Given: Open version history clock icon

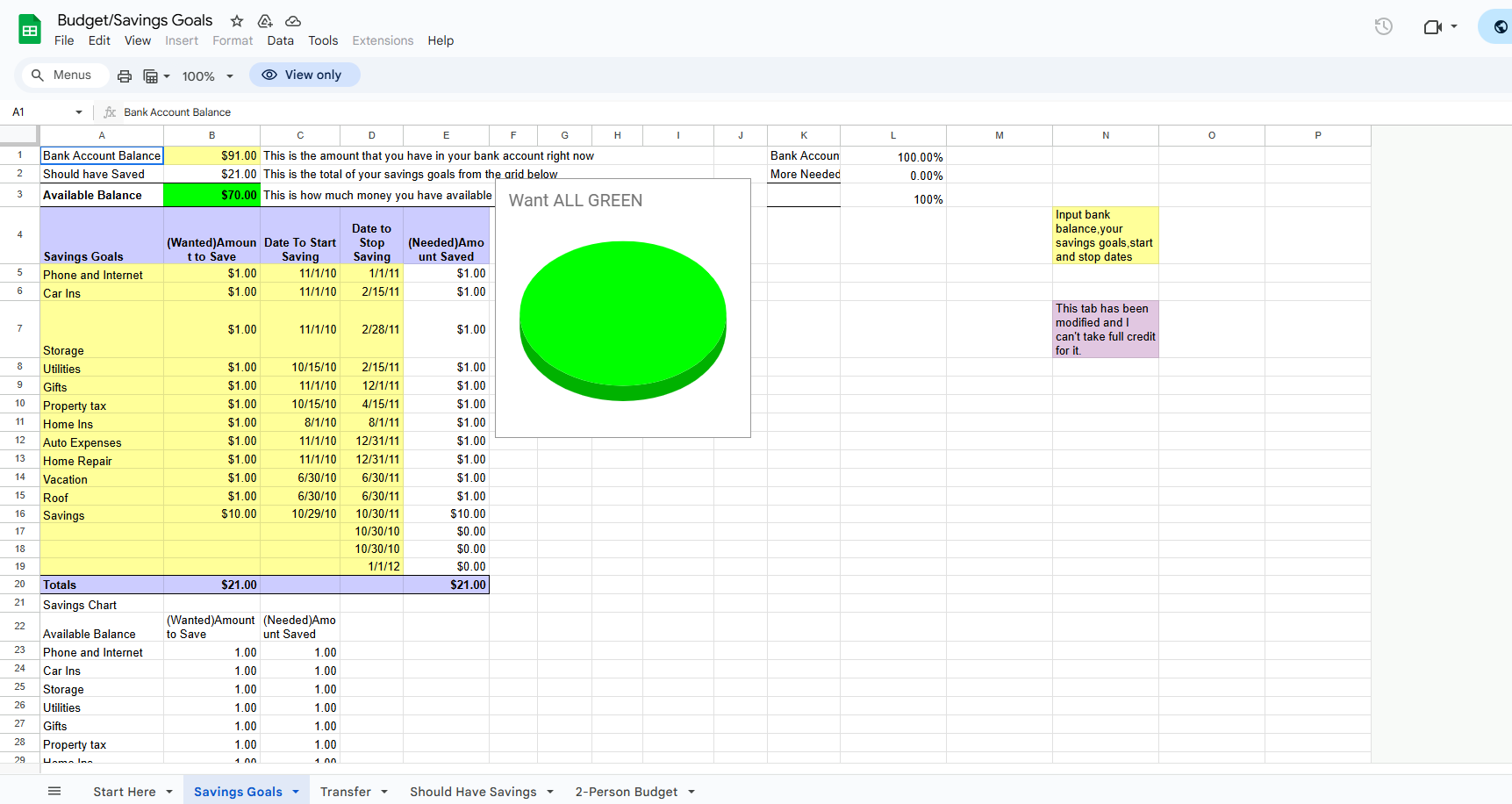Looking at the screenshot, I should click(1383, 27).
